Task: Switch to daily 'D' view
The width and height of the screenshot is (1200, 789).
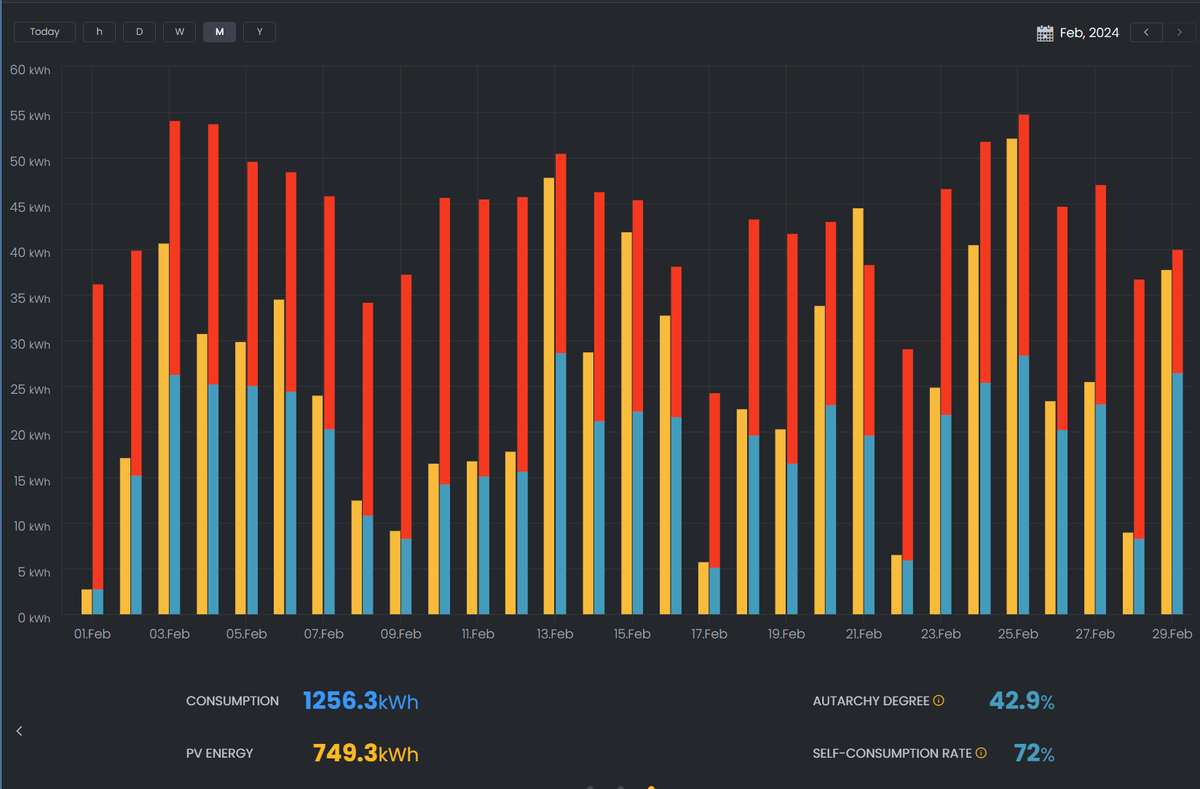Action: point(139,32)
